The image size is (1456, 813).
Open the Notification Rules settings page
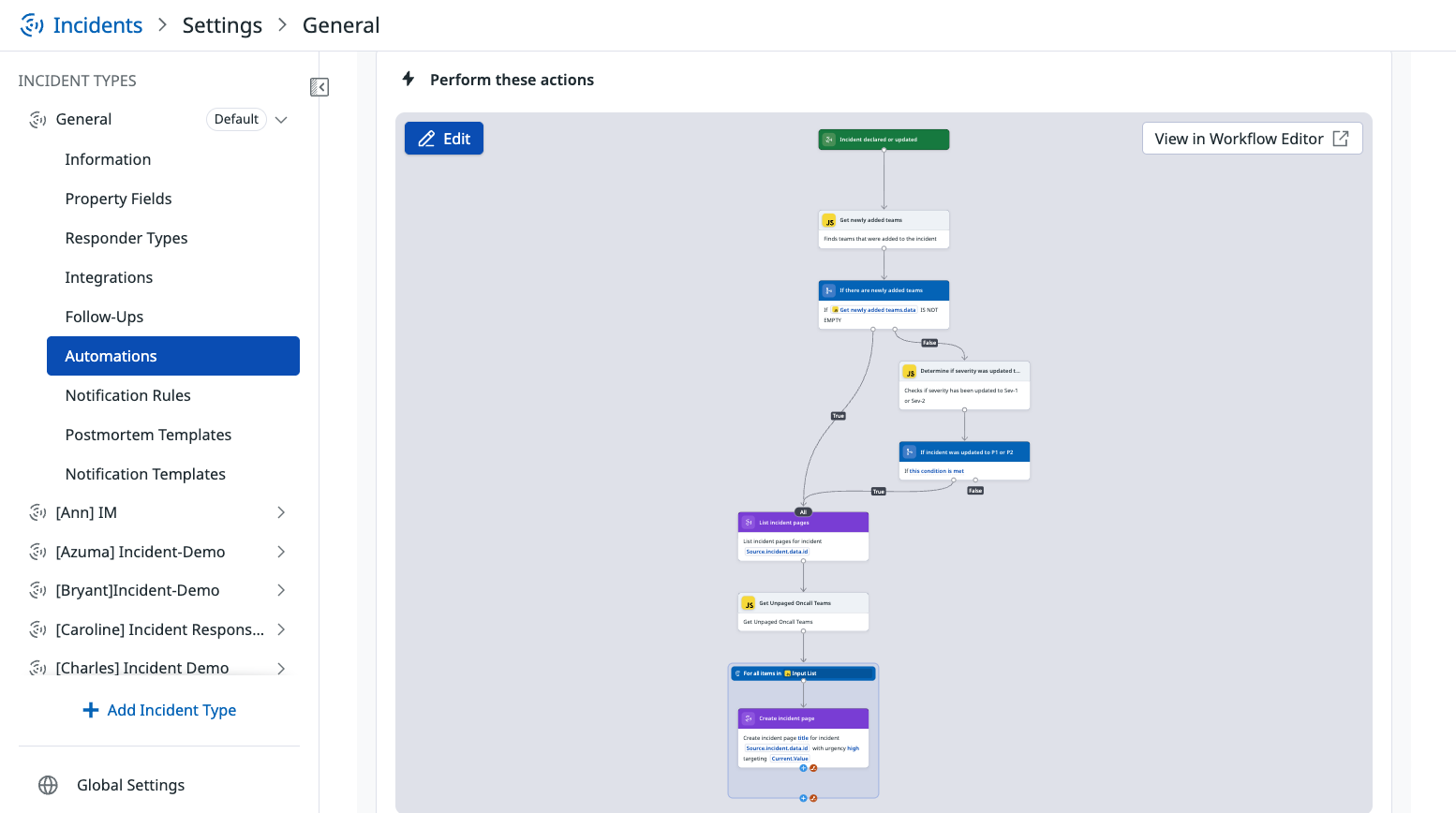click(128, 395)
